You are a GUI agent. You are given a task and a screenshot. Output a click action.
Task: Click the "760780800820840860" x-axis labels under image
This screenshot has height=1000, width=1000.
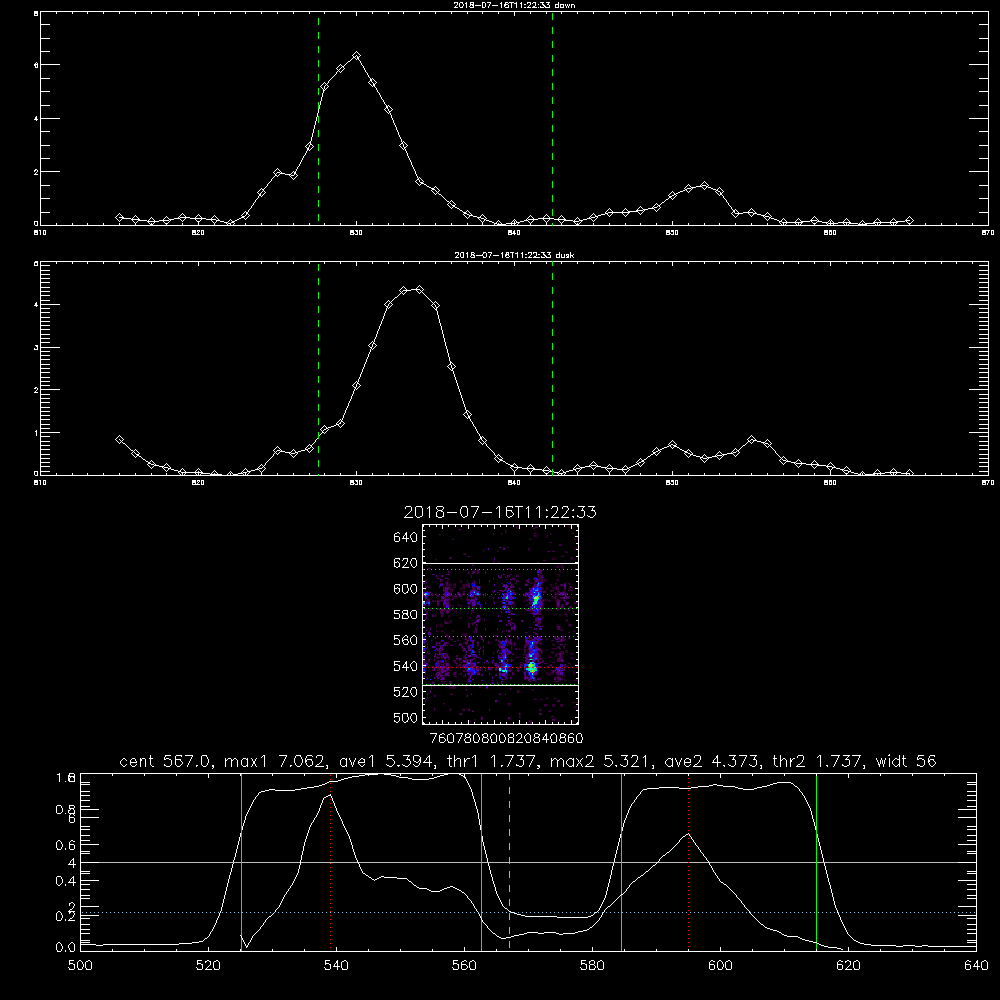tap(506, 738)
